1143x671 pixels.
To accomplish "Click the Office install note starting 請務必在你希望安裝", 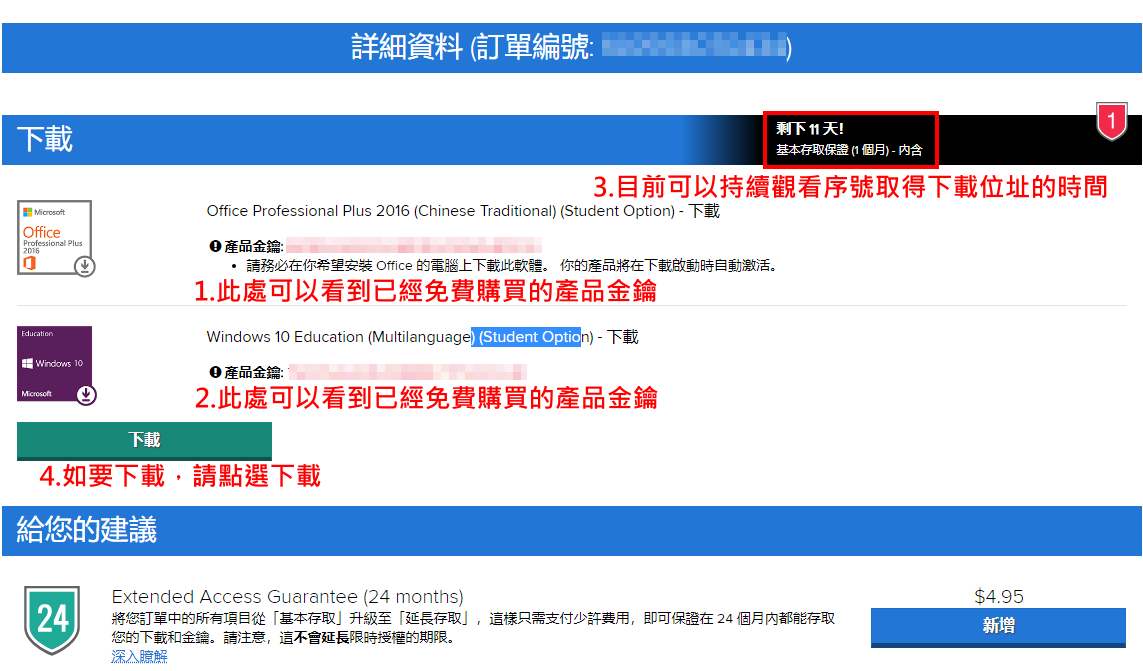I will [512, 265].
